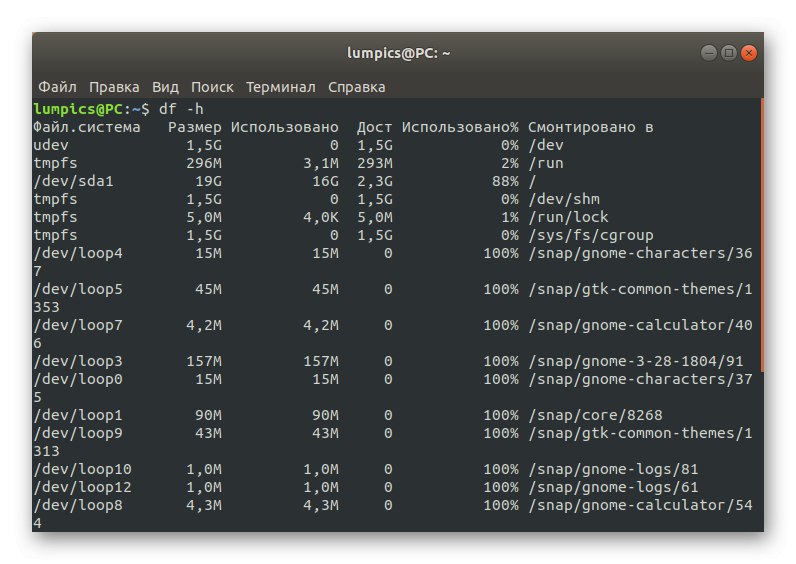Click the /dev/loop10 device name
The image size is (796, 564).
click(x=82, y=469)
